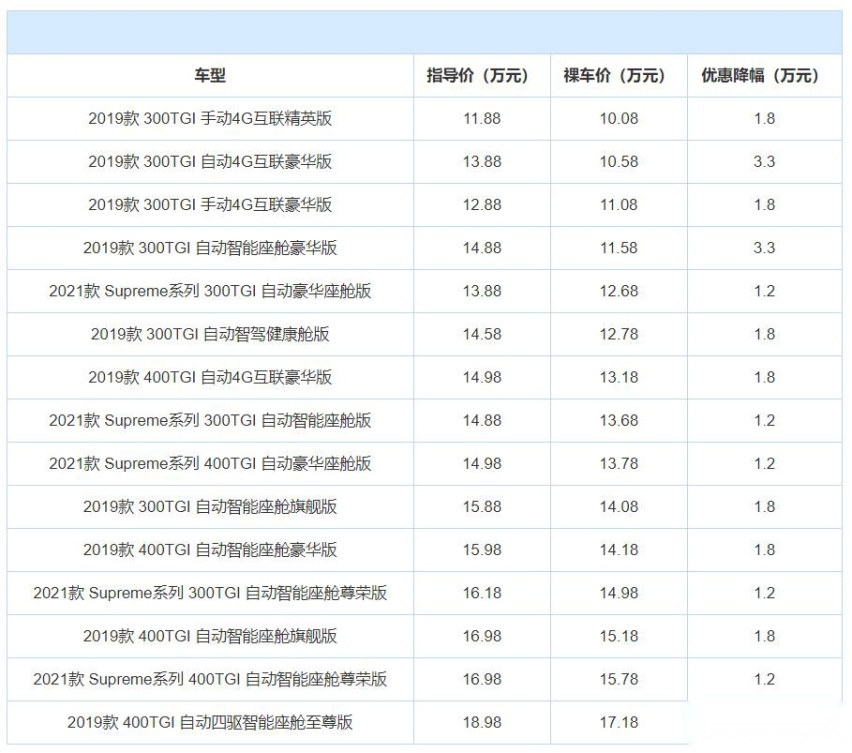The image size is (852, 753).
Task: Click 3.3 discount in 自动4G互联豪华版 300TGI row
Action: tap(764, 161)
